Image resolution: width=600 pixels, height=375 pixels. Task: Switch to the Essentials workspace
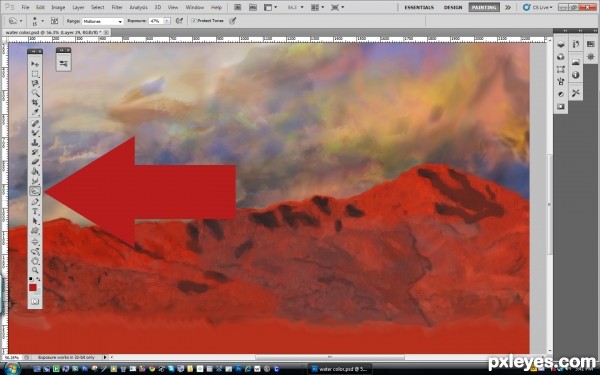coord(419,7)
